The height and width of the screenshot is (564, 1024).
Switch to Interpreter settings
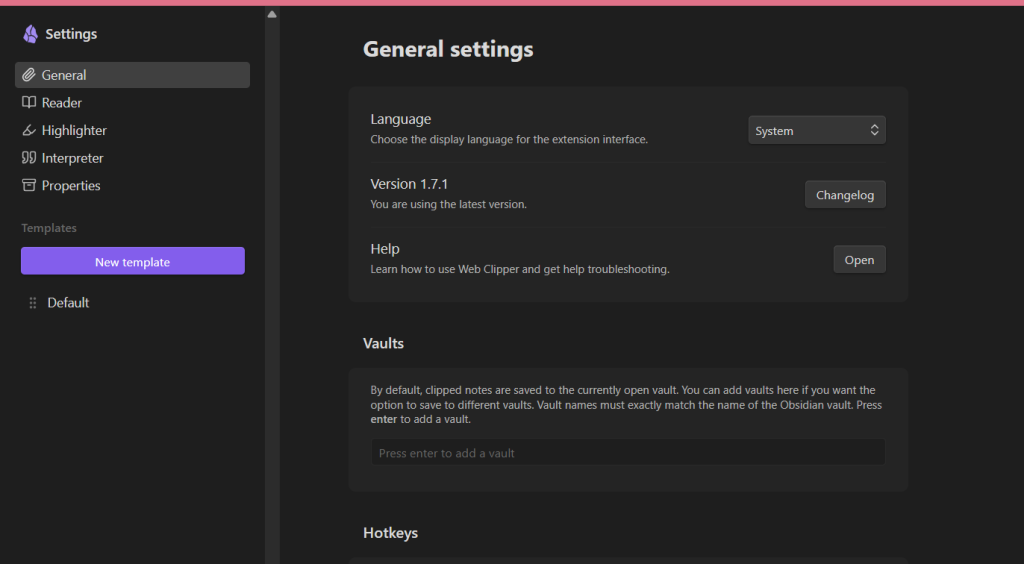(x=133, y=158)
